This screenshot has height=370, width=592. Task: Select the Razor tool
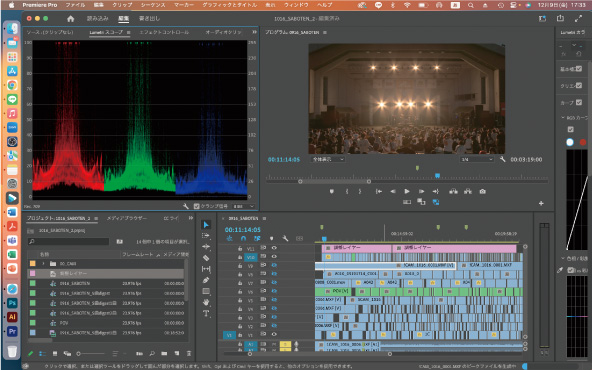(x=206, y=258)
